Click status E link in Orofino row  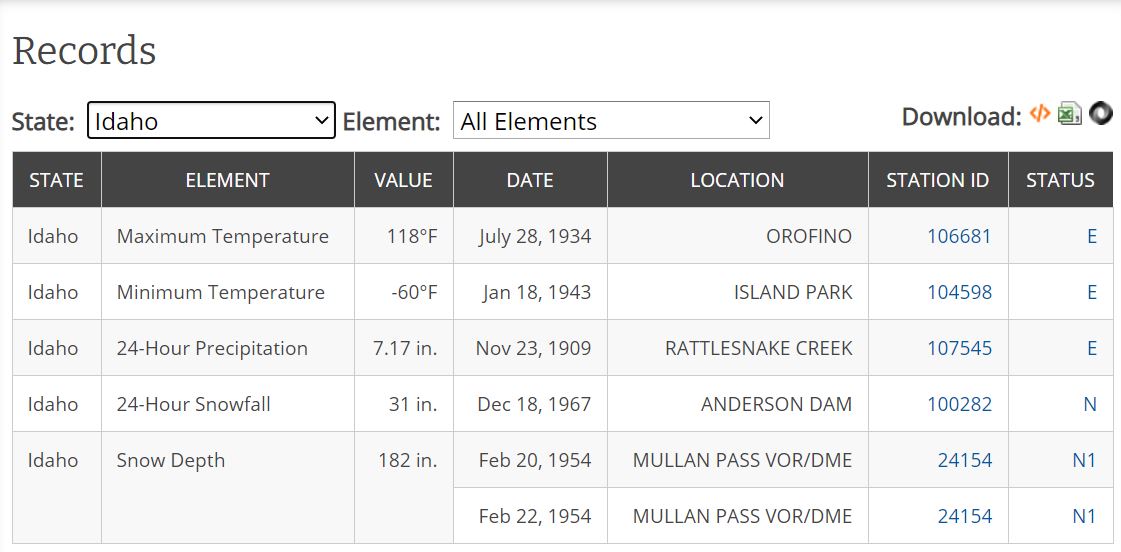[1092, 237]
